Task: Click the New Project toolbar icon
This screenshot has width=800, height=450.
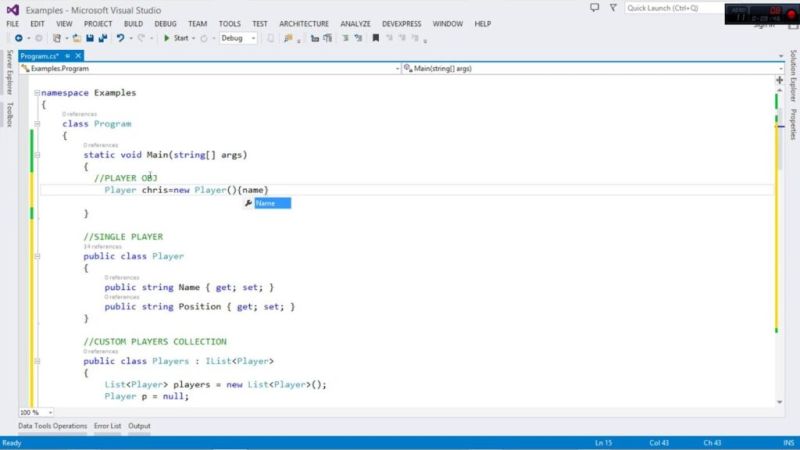Action: (57, 38)
